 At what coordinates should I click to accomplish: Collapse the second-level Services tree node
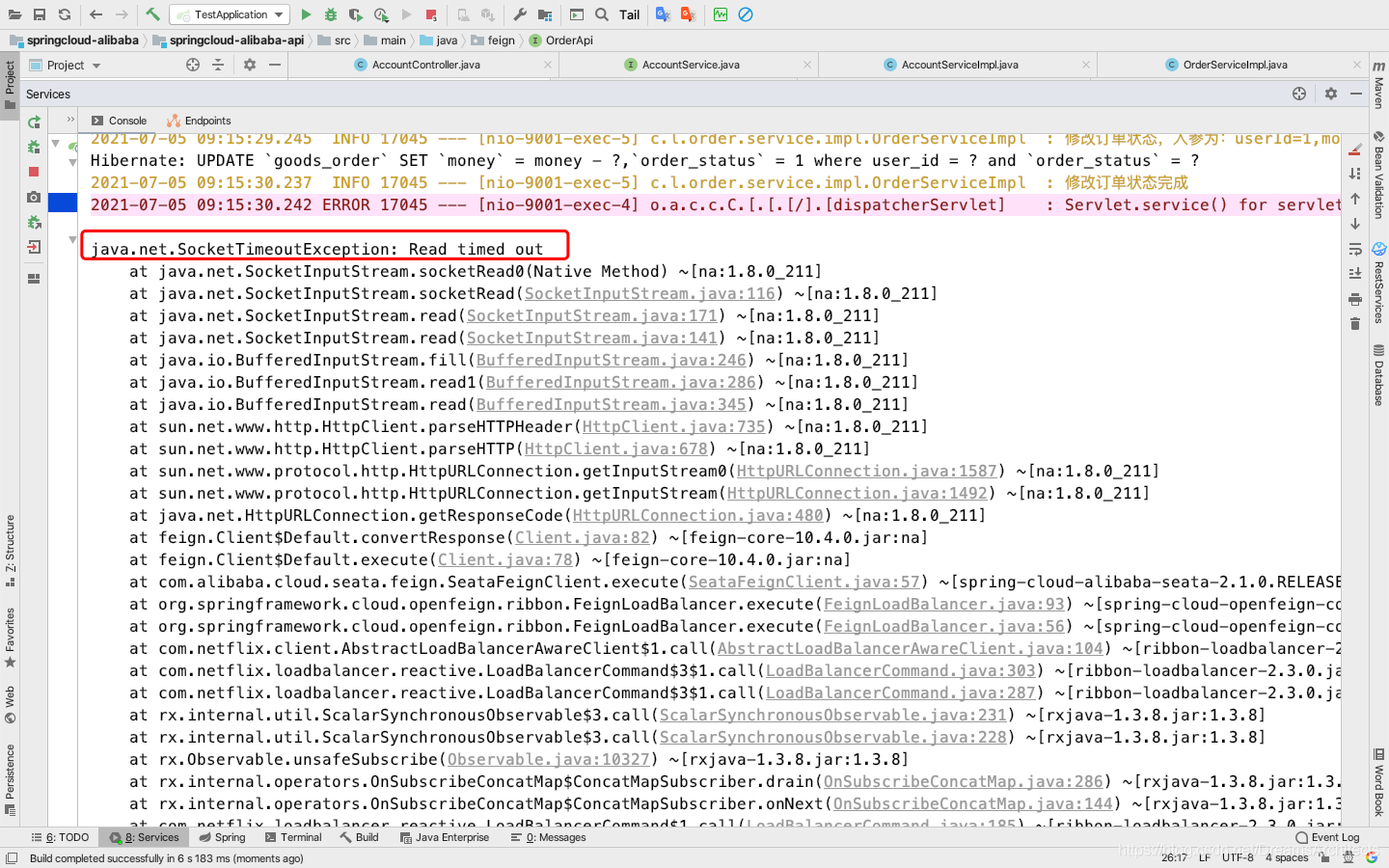[x=72, y=163]
